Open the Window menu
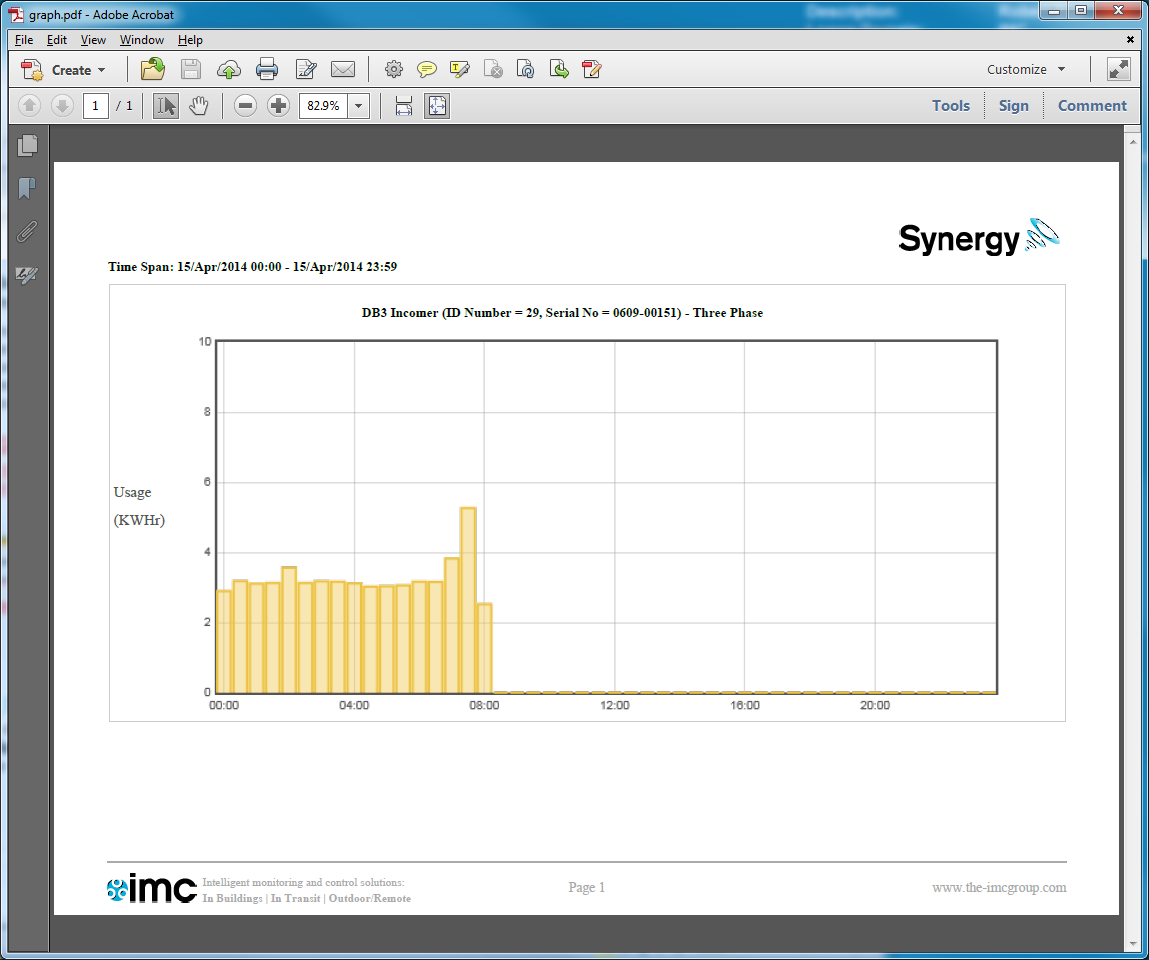The width and height of the screenshot is (1149, 960). 142,40
